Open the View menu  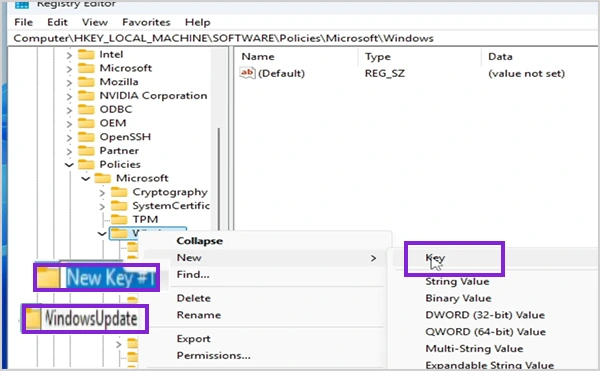[95, 22]
